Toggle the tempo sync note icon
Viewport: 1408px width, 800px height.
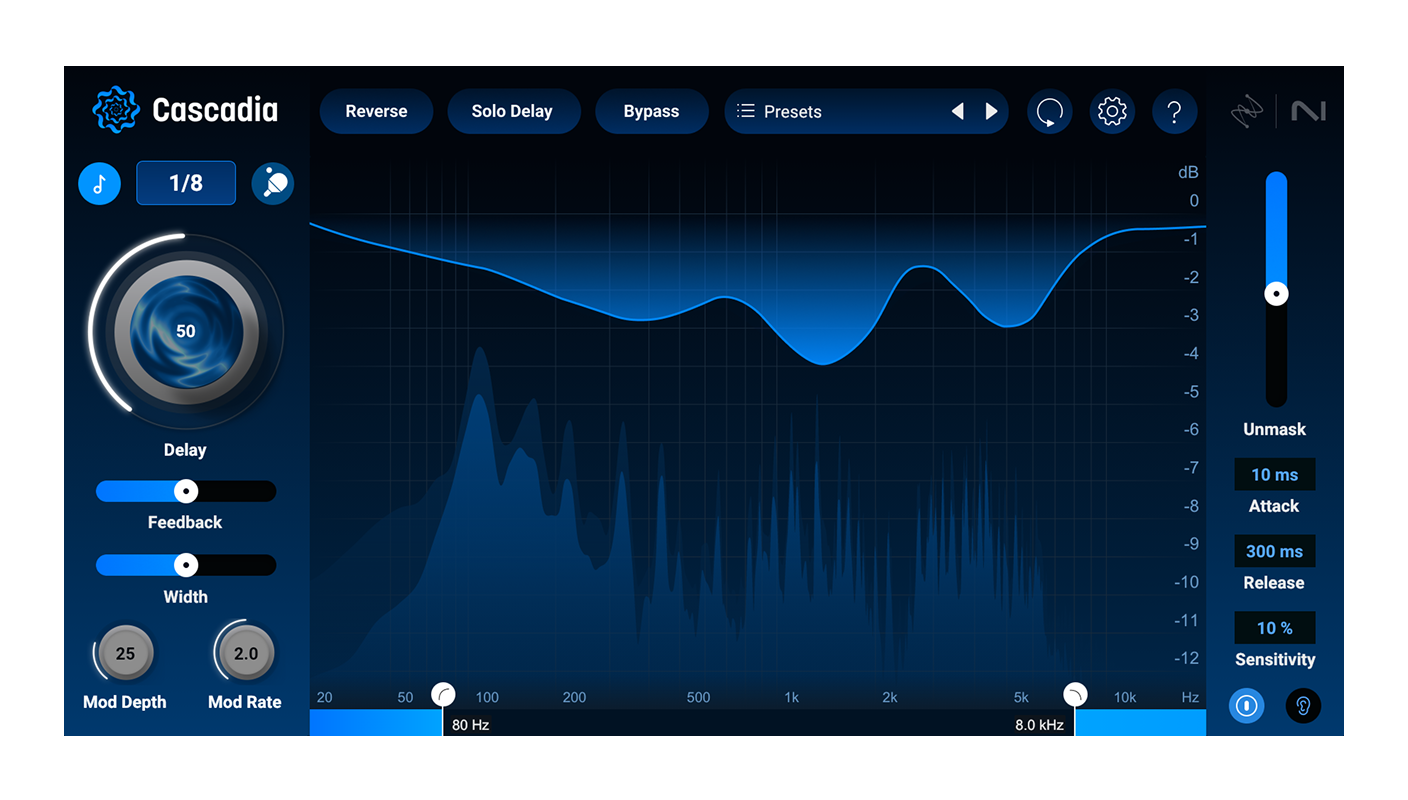tap(100, 184)
